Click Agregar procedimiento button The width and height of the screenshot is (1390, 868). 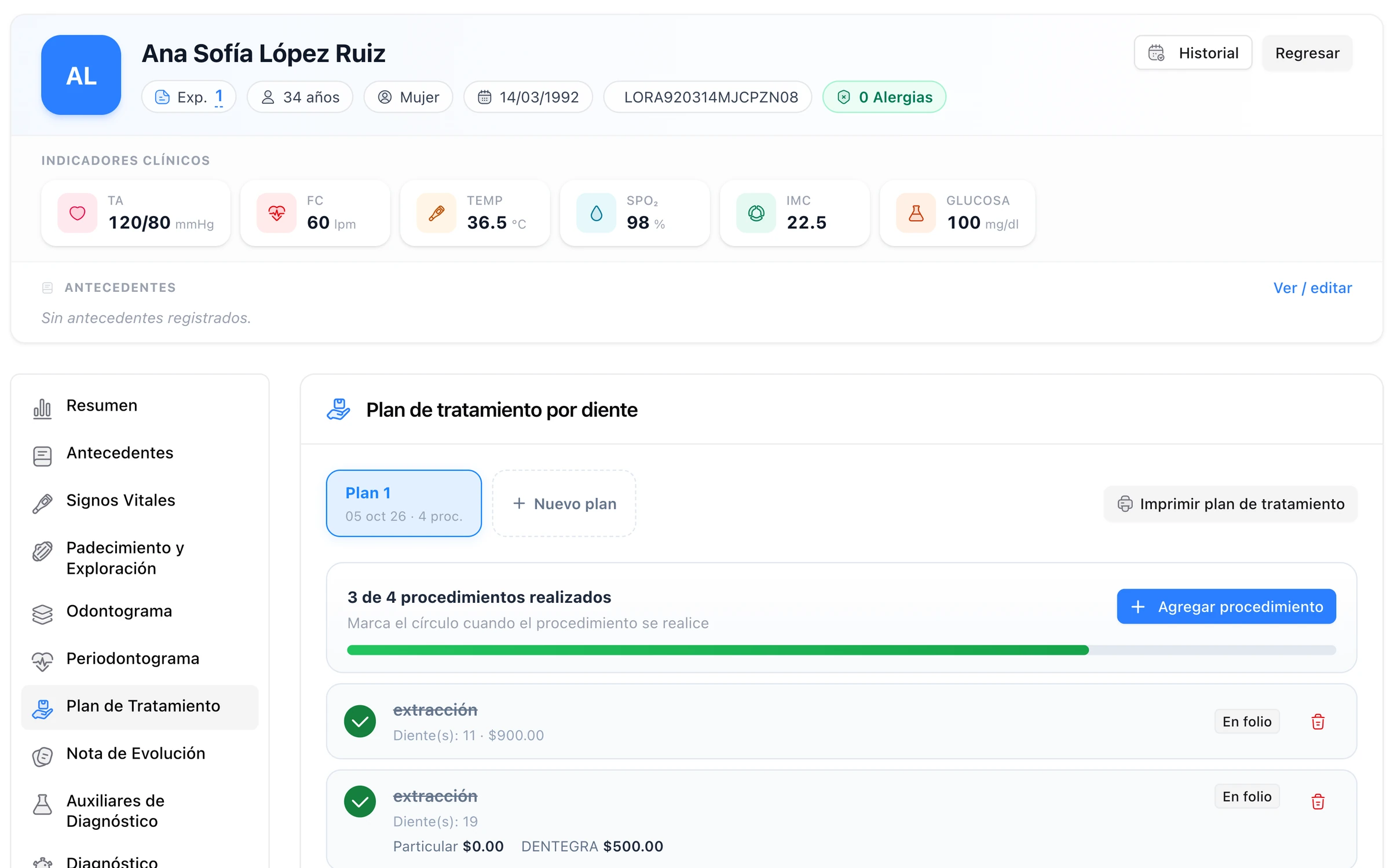(1226, 606)
